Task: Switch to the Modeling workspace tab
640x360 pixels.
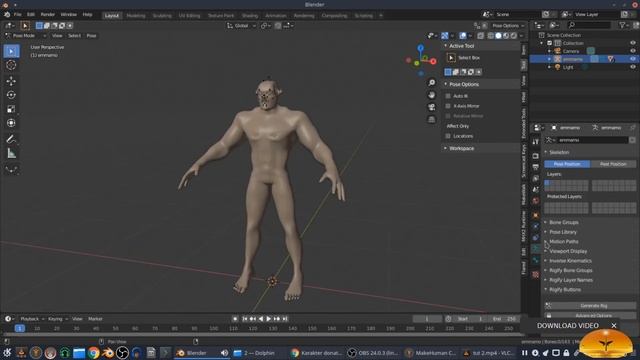Action: click(136, 16)
